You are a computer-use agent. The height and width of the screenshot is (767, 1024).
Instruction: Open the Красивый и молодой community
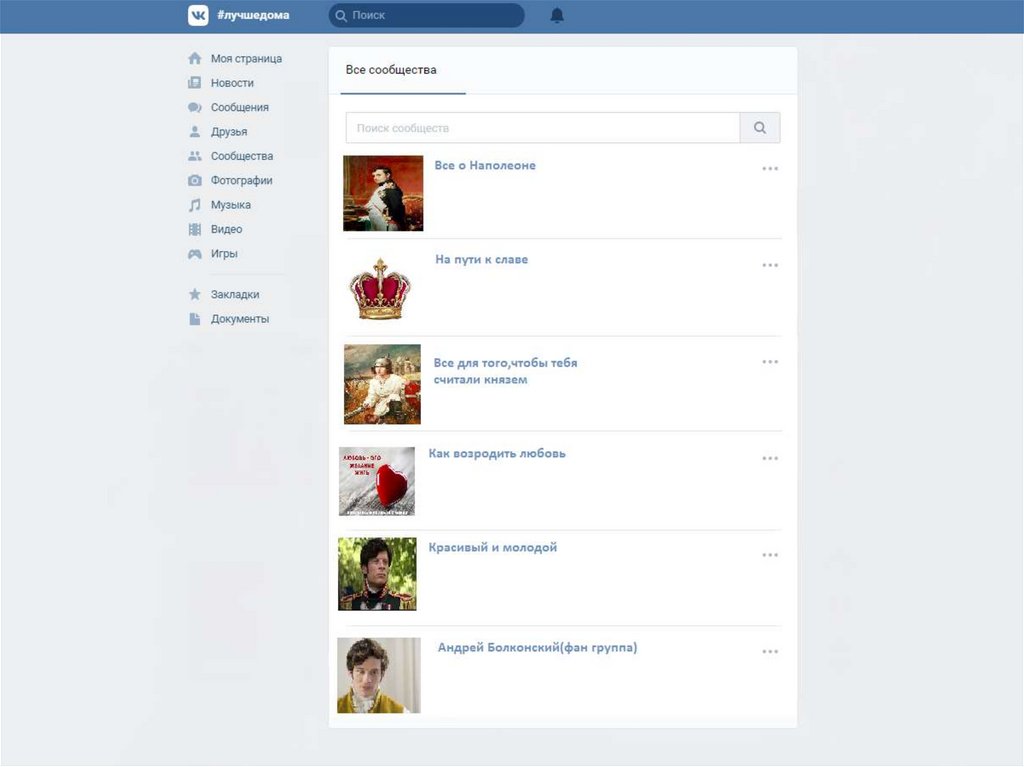pyautogui.click(x=492, y=547)
